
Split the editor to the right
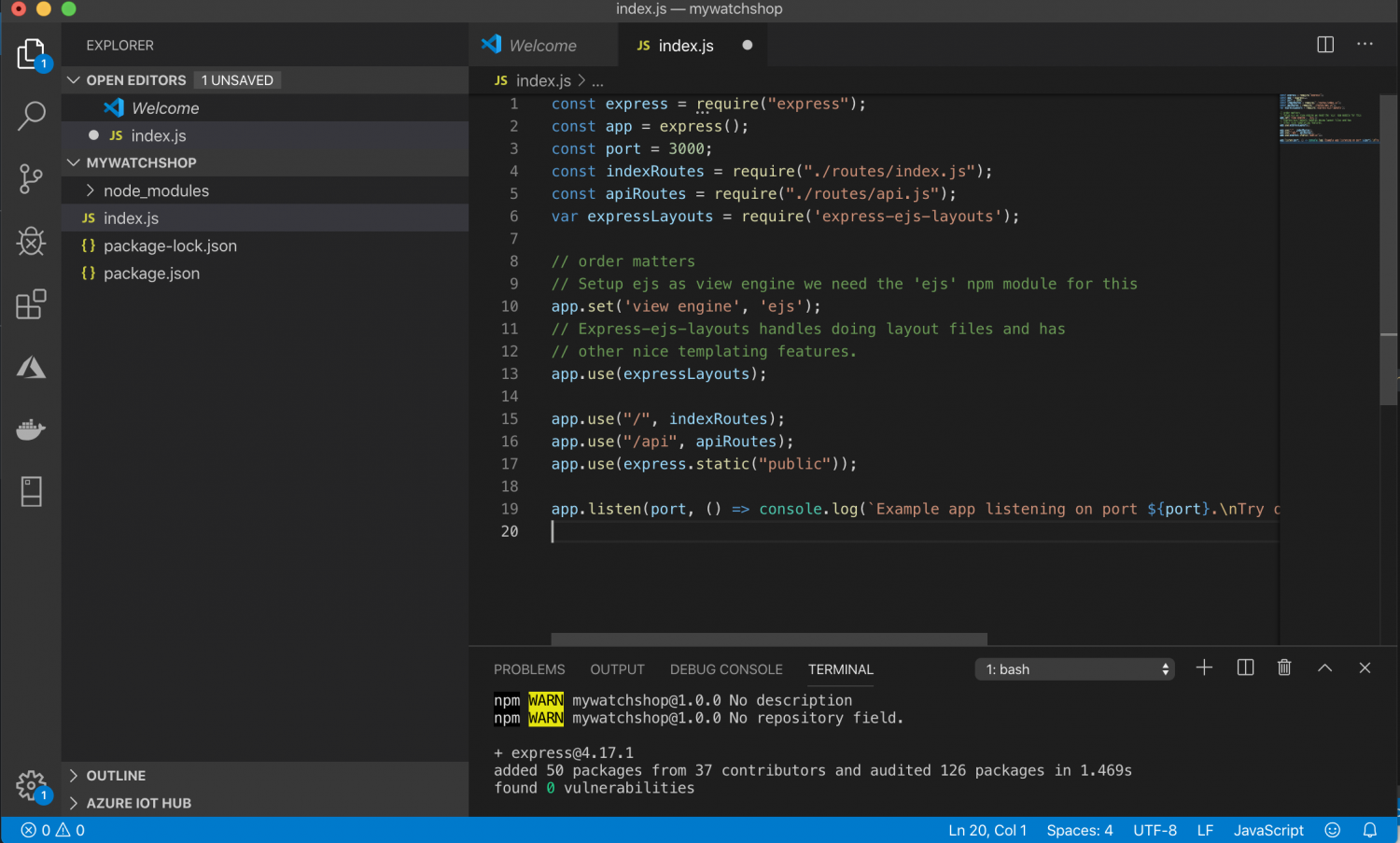tap(1325, 45)
